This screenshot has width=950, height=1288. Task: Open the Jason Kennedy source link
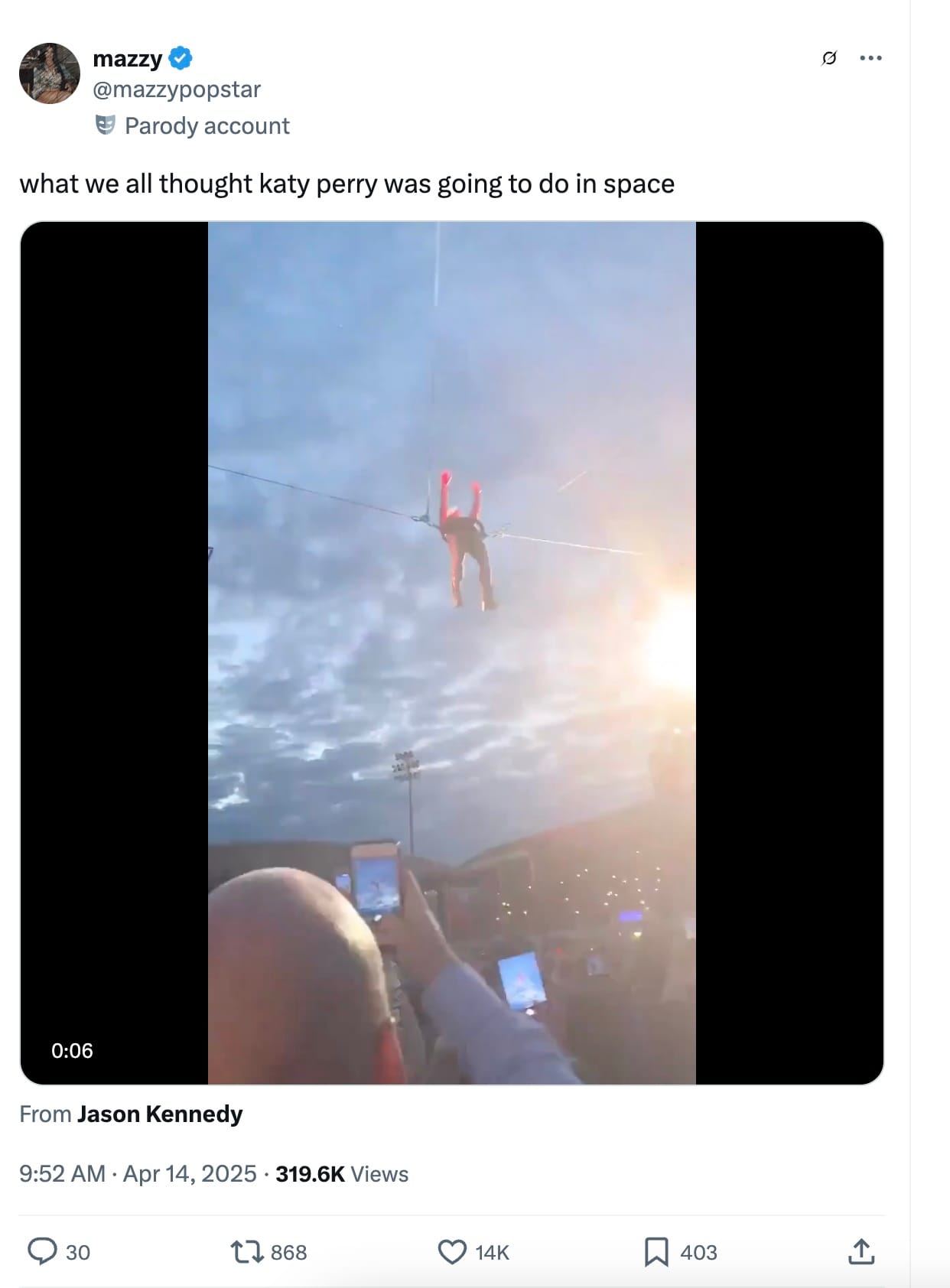click(x=160, y=1114)
